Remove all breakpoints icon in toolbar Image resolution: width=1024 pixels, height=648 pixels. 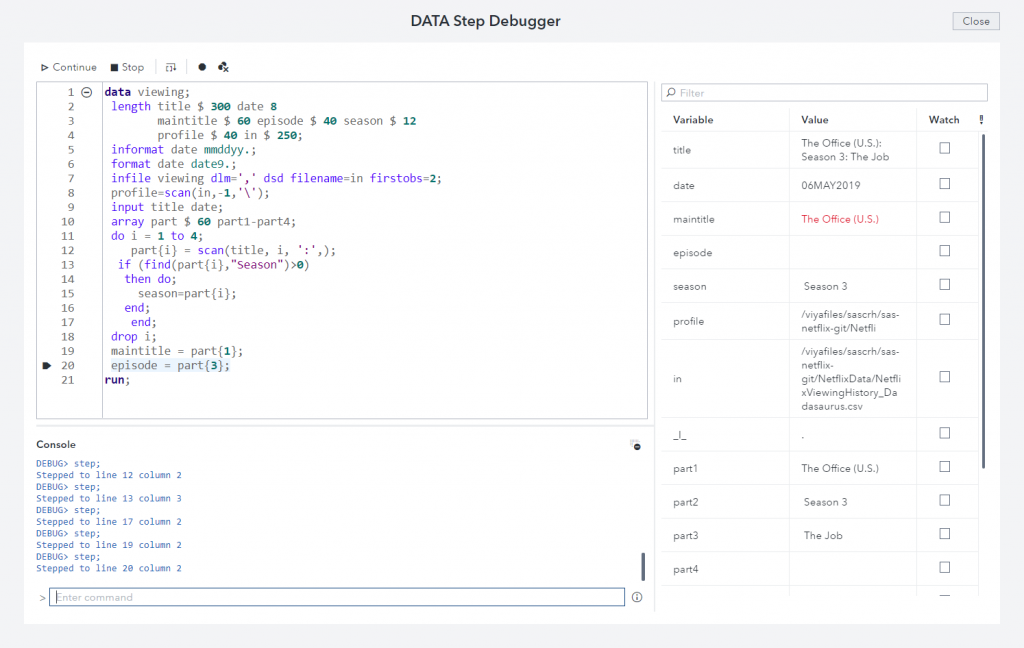coord(223,67)
